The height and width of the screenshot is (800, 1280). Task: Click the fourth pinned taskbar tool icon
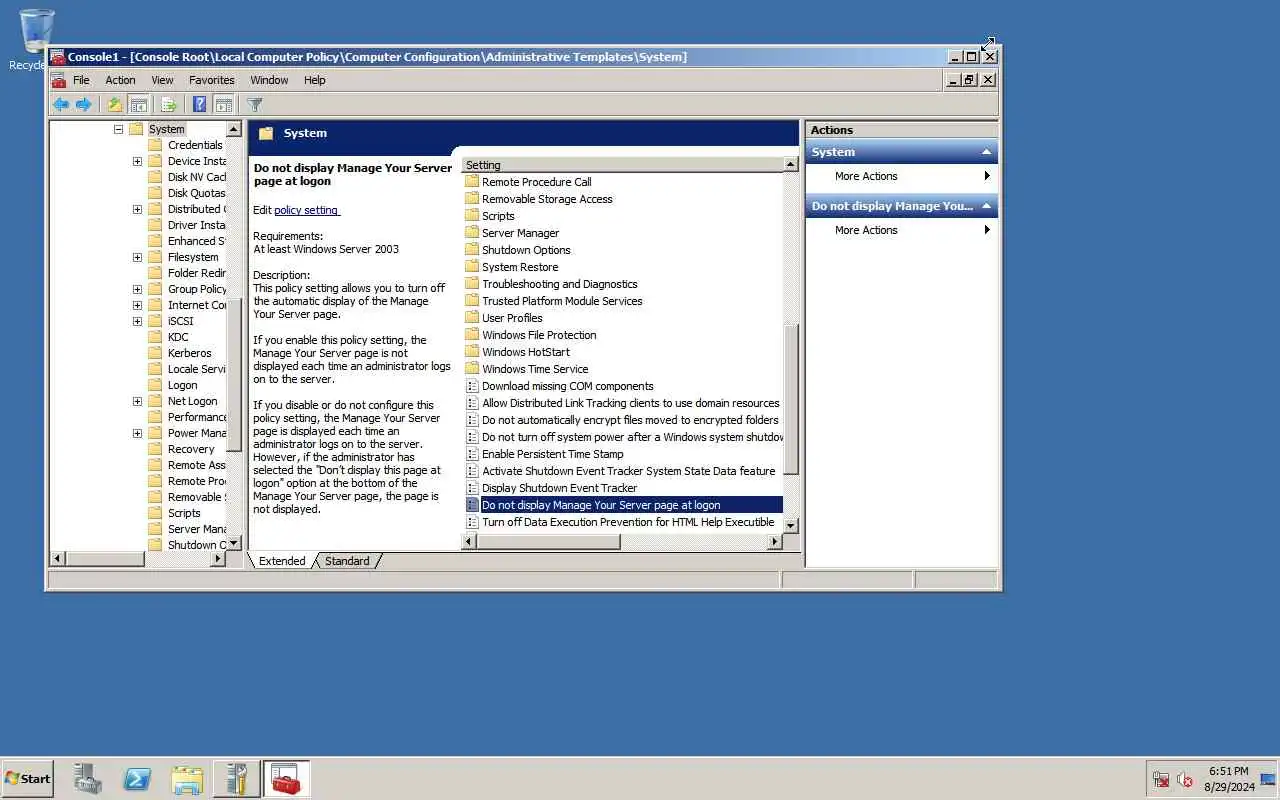[x=236, y=778]
